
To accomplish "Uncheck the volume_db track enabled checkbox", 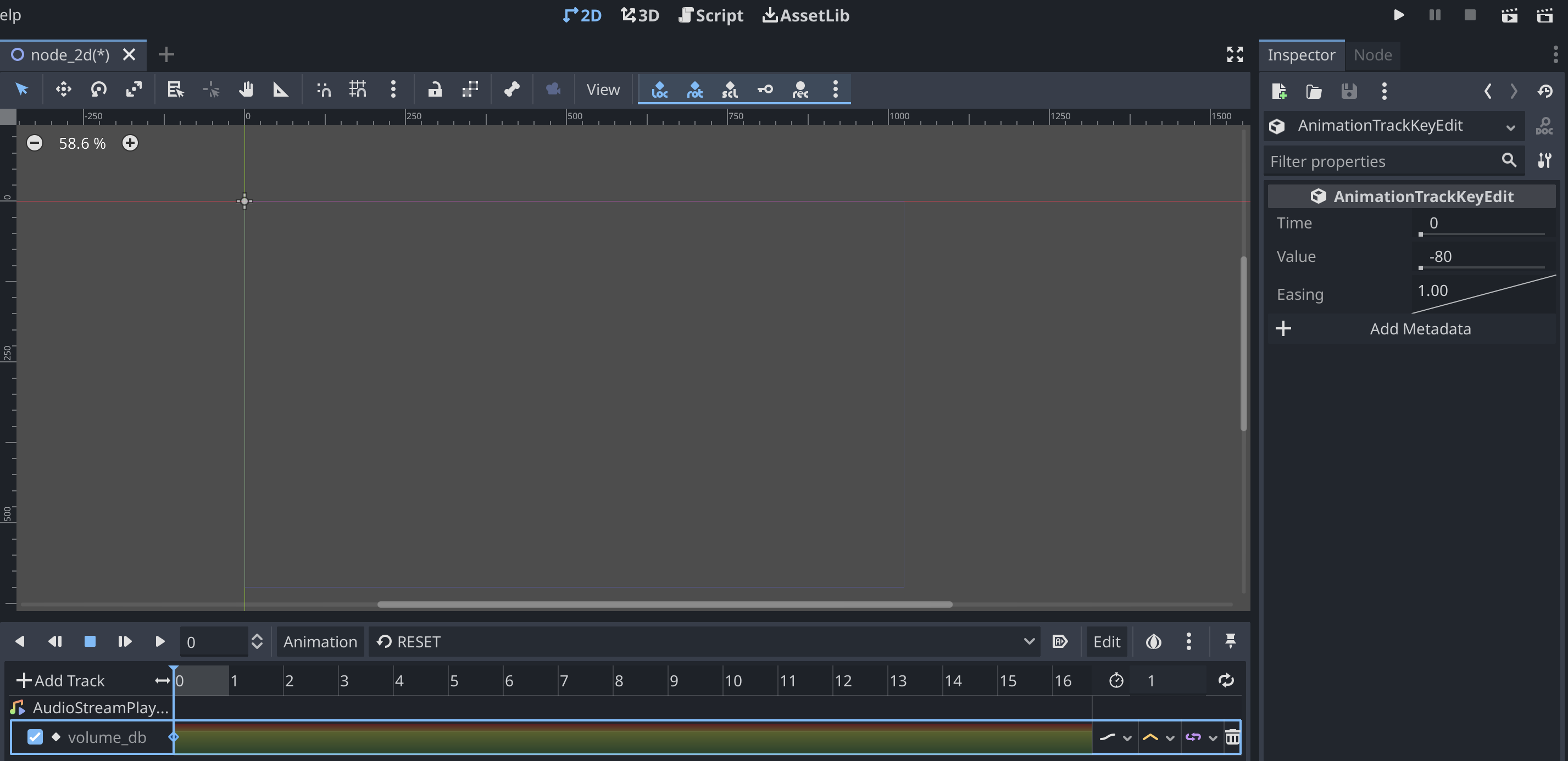I will click(x=35, y=737).
